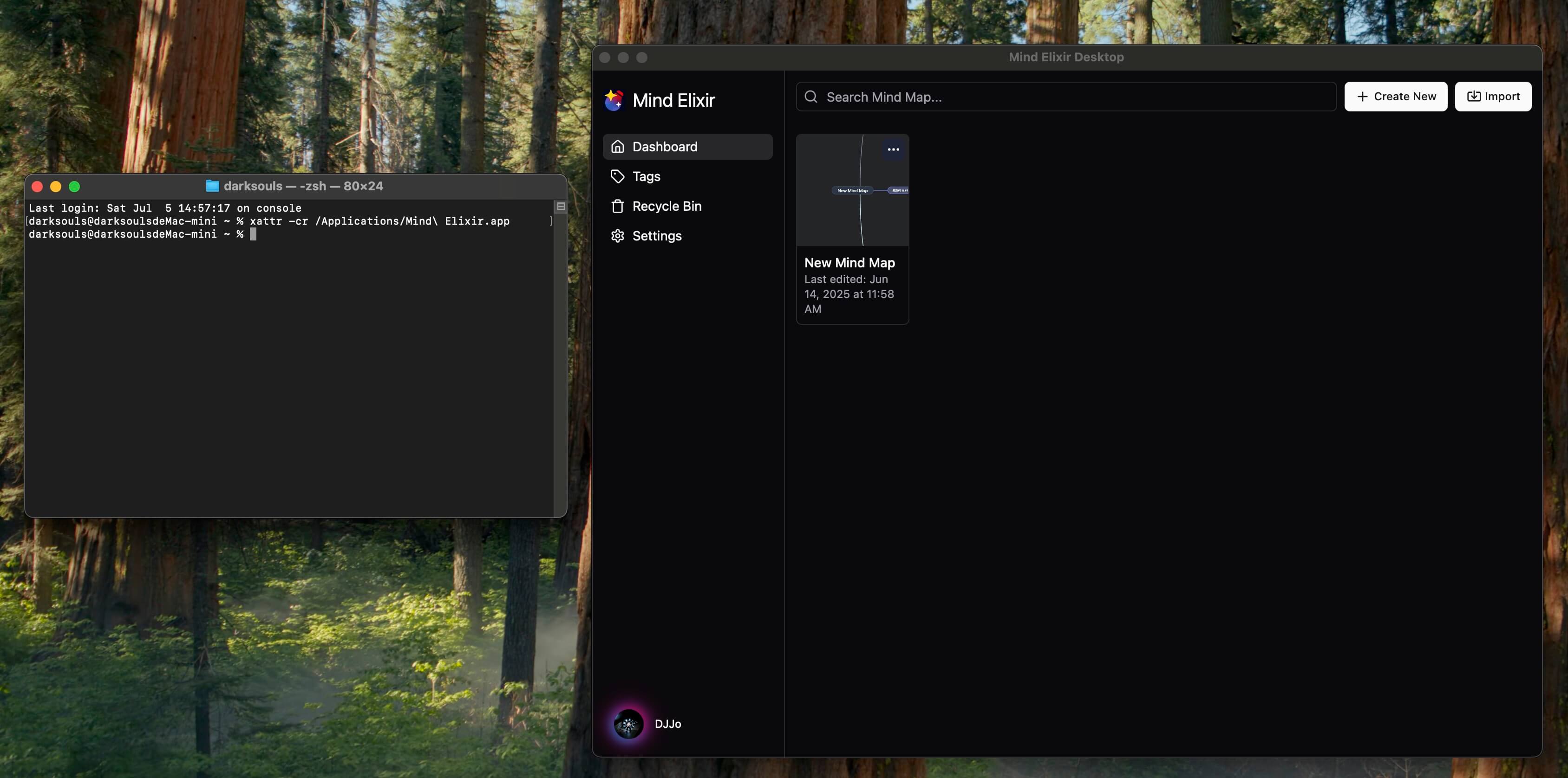Open the Recycle Bin
The width and height of the screenshot is (1568, 778).
point(687,206)
